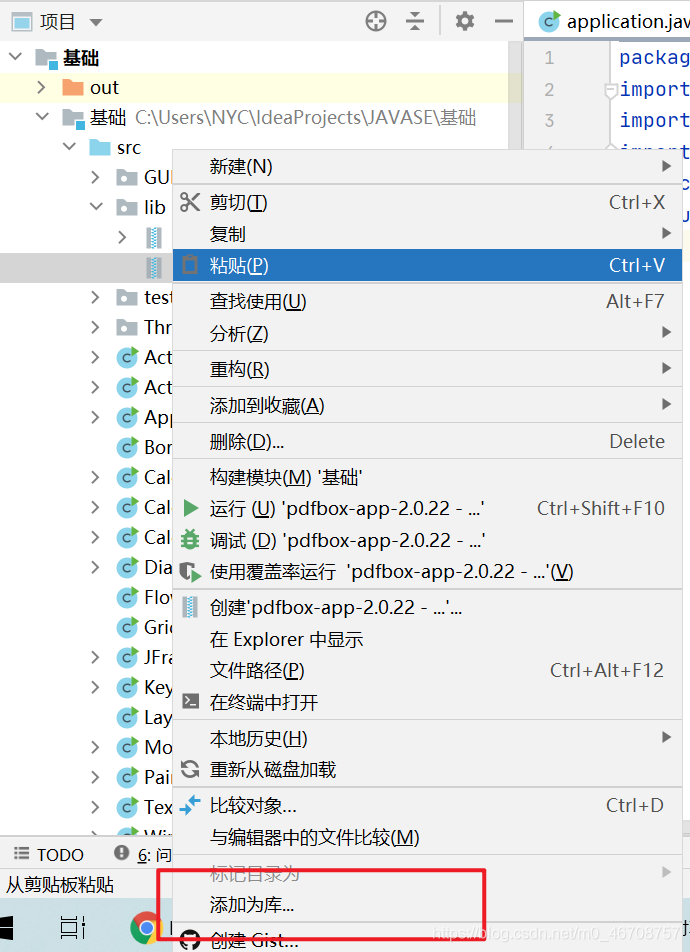Screen dimensions: 690x952
Task: Select the Key class file
Action: (x=145, y=687)
